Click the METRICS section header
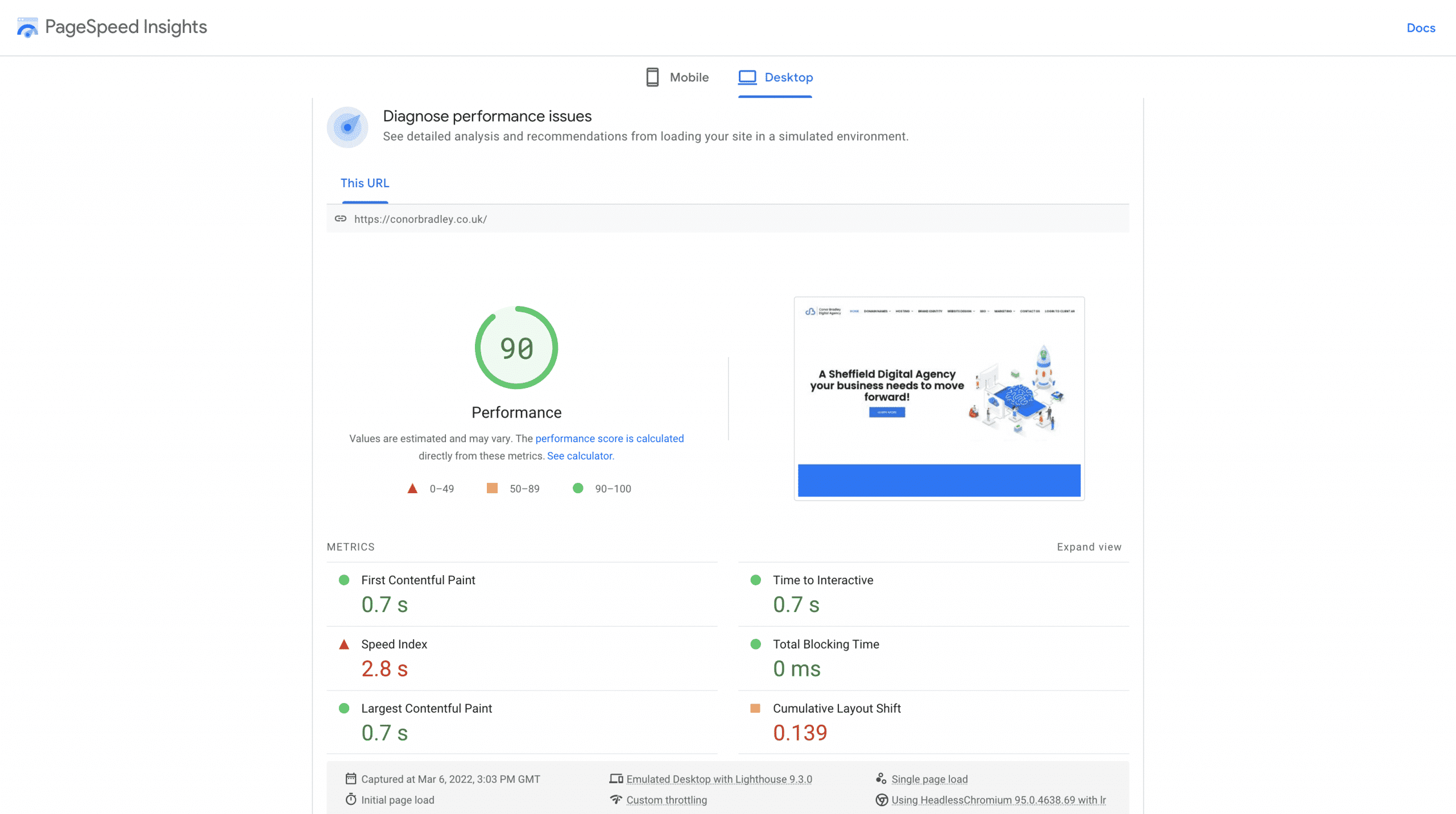This screenshot has width=1456, height=814. [x=350, y=547]
